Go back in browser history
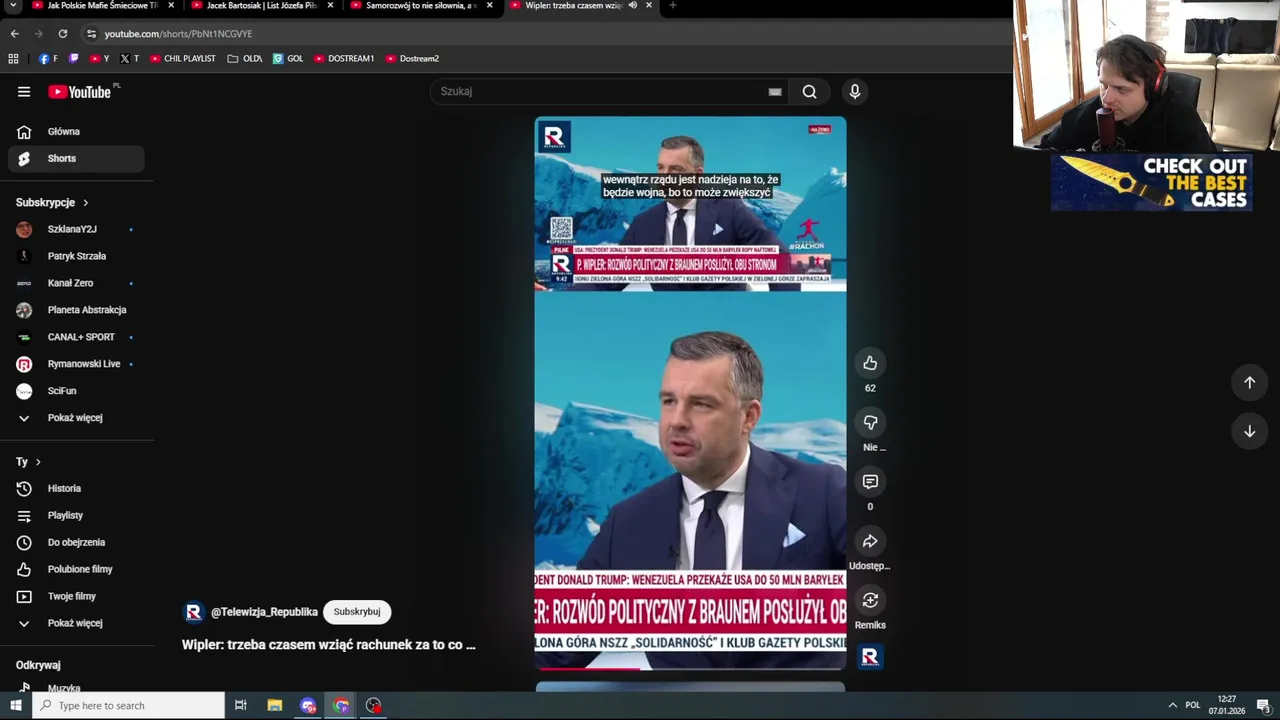Screen dimensions: 1280x720 point(14,33)
